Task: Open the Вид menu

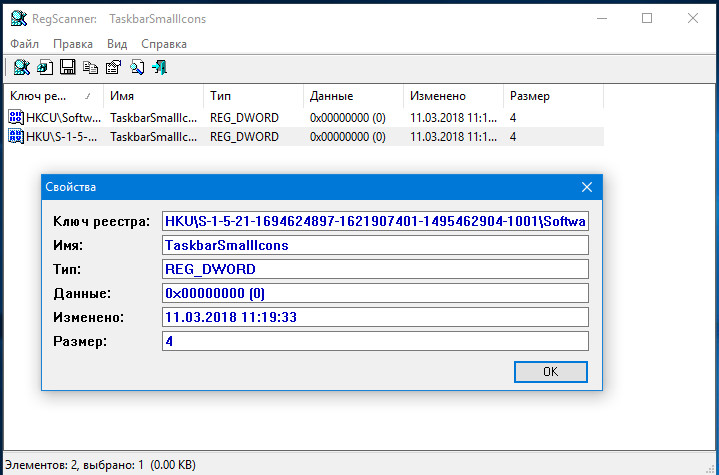Action: point(117,44)
